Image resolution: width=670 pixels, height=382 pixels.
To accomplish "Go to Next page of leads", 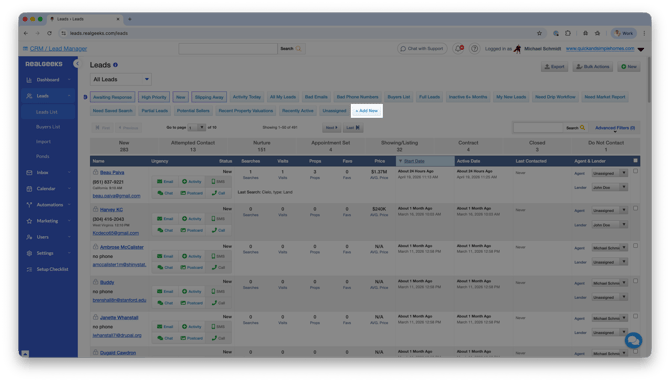I will (x=331, y=128).
